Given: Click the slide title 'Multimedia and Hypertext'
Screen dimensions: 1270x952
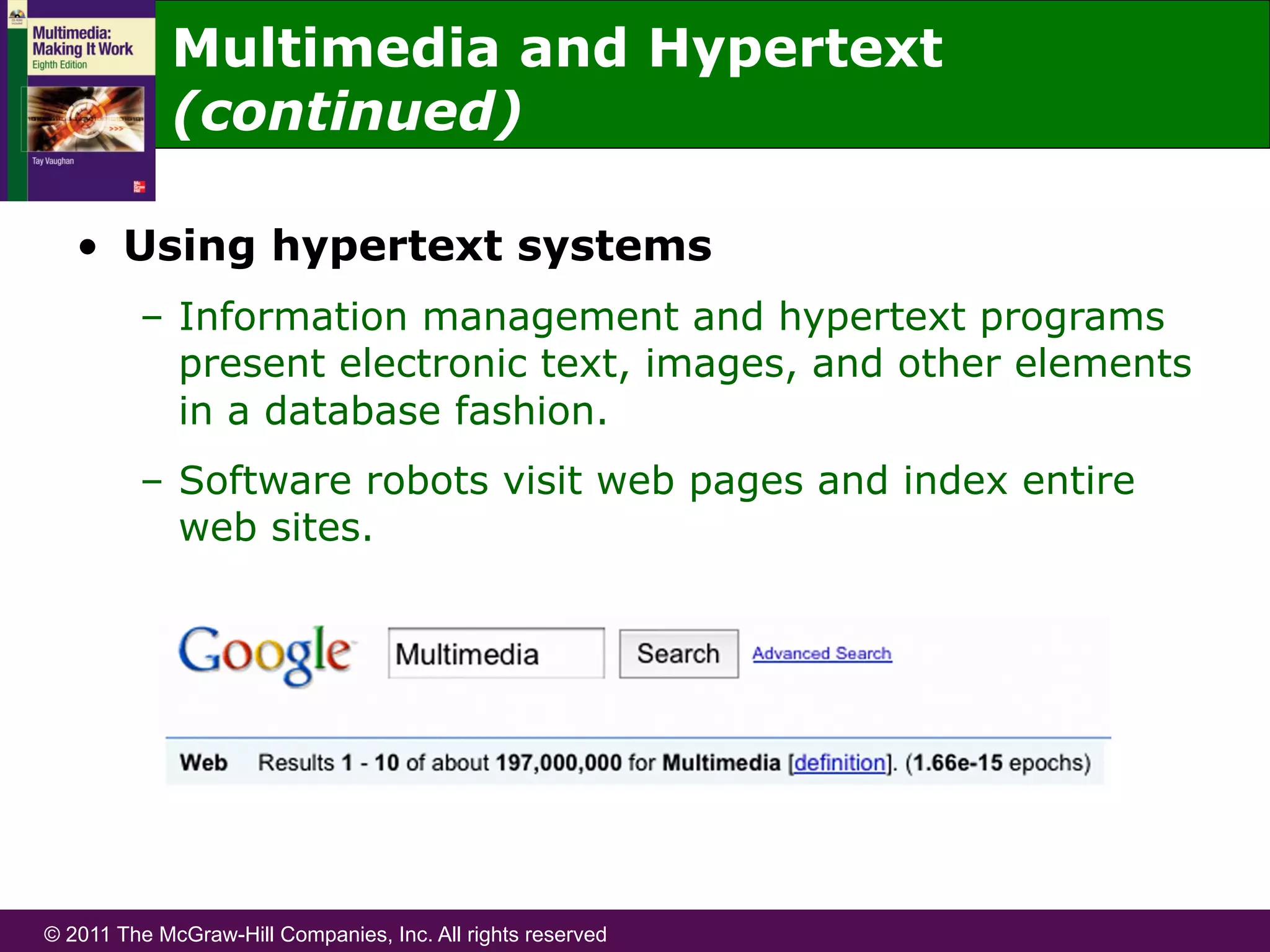Looking at the screenshot, I should (557, 48).
